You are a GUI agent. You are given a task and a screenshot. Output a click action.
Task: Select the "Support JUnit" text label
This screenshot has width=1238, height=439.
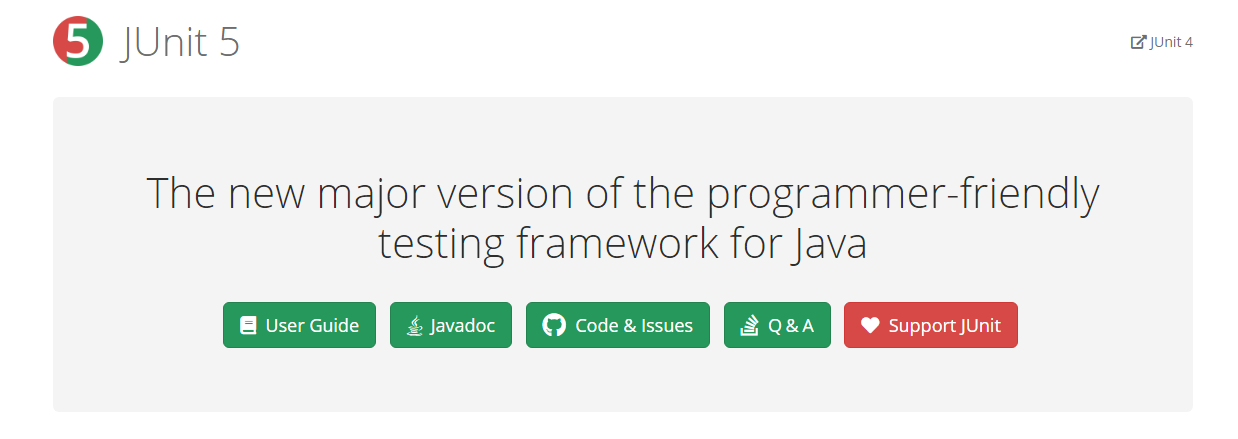click(x=944, y=325)
